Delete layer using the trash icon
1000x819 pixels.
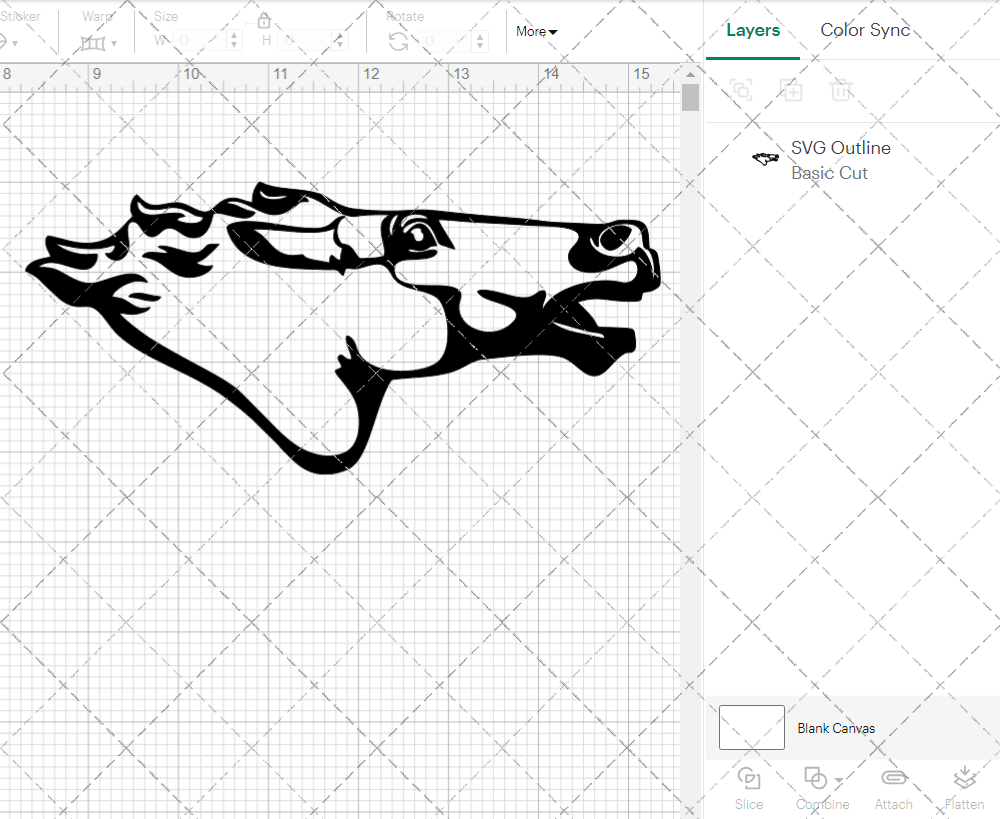tap(841, 91)
